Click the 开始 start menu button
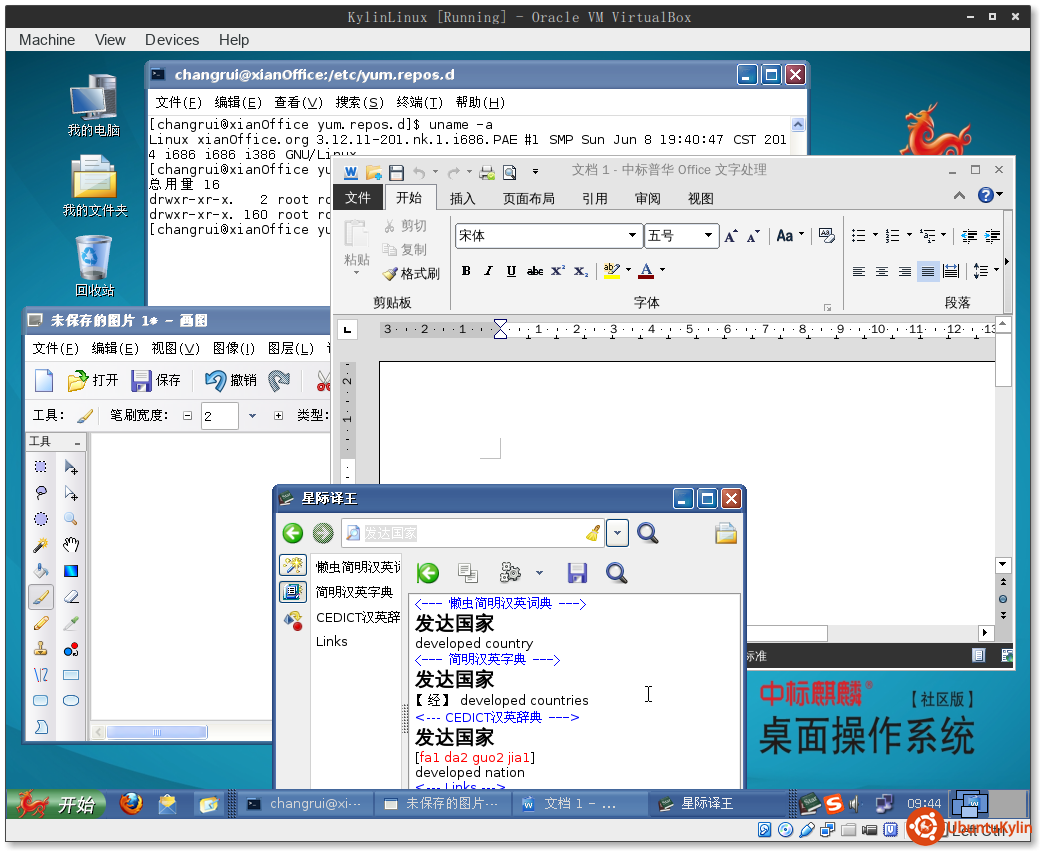The image size is (1040, 851). click(x=57, y=804)
